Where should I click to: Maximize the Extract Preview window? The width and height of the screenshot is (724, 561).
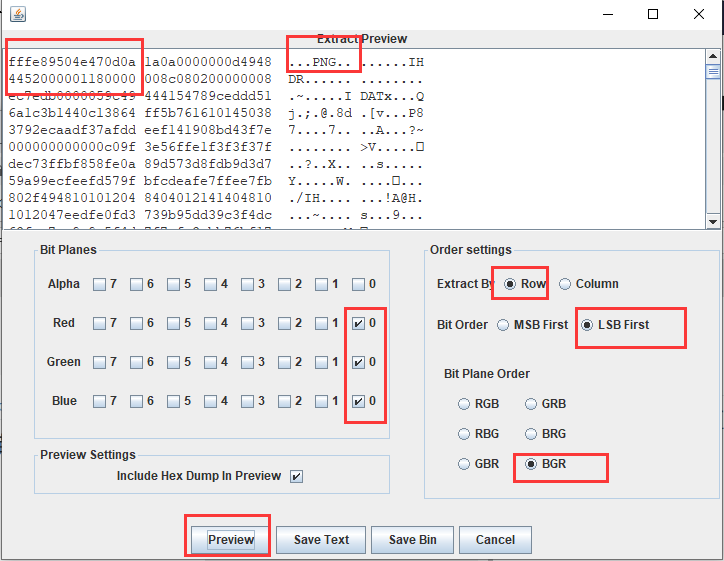coord(653,14)
